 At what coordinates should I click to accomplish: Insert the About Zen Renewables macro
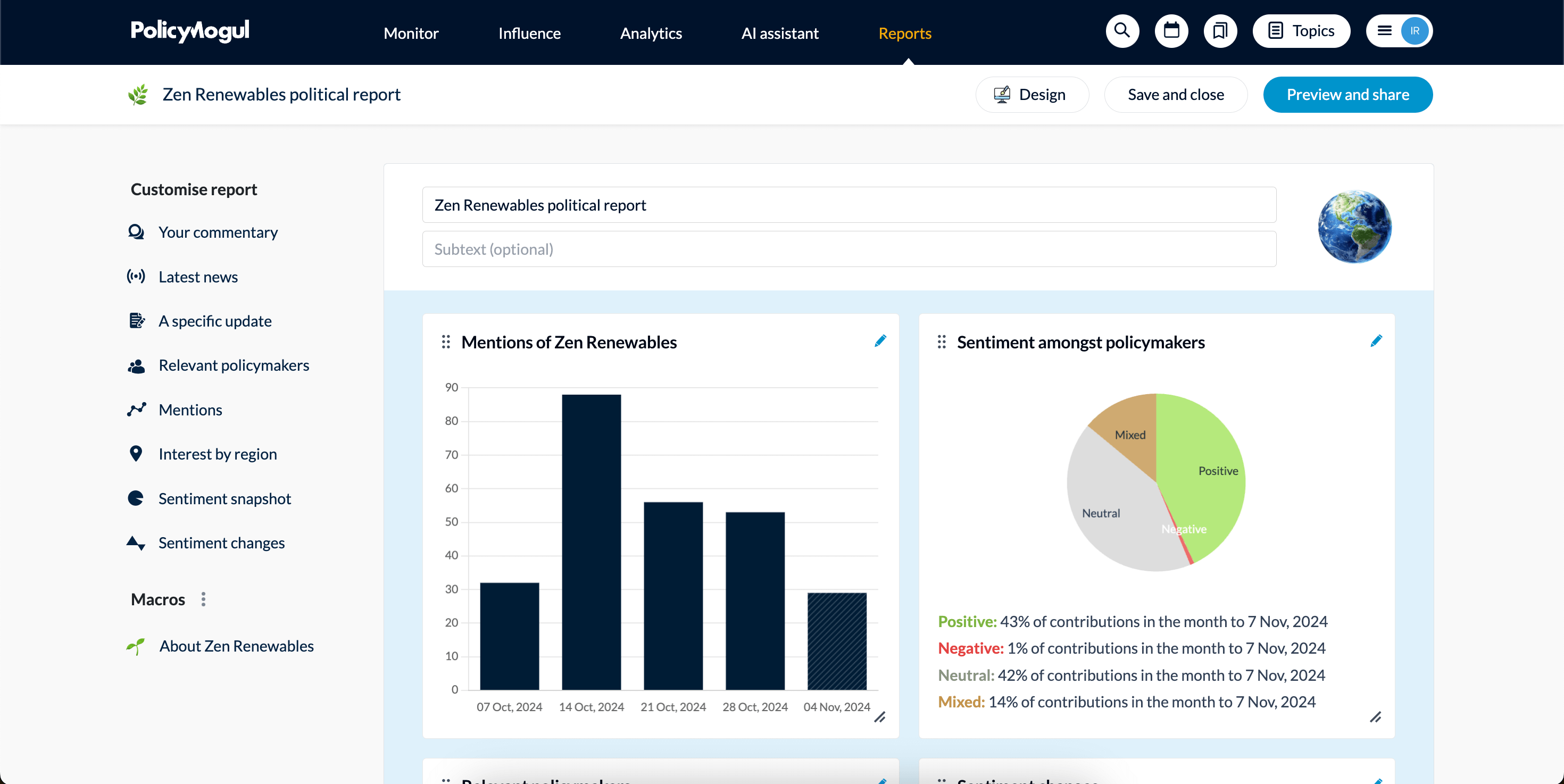click(236, 646)
